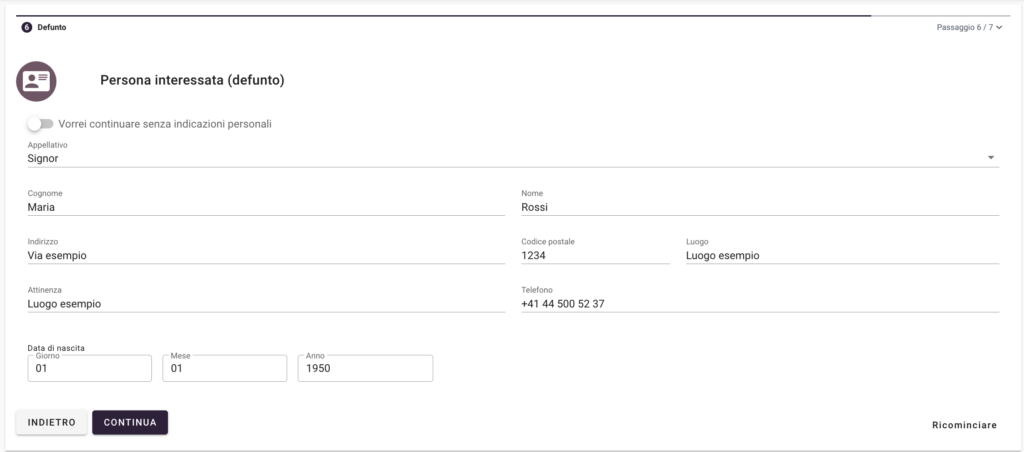This screenshot has height=452, width=1024.
Task: Focus the Nome field containing Rossi
Action: point(759,207)
